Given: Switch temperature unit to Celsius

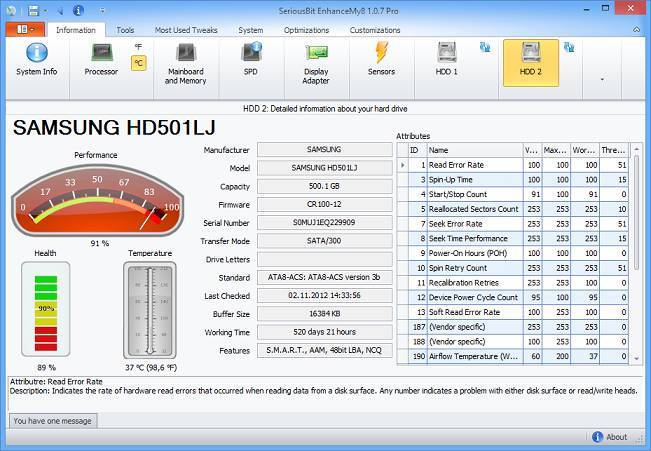Looking at the screenshot, I should tap(139, 63).
